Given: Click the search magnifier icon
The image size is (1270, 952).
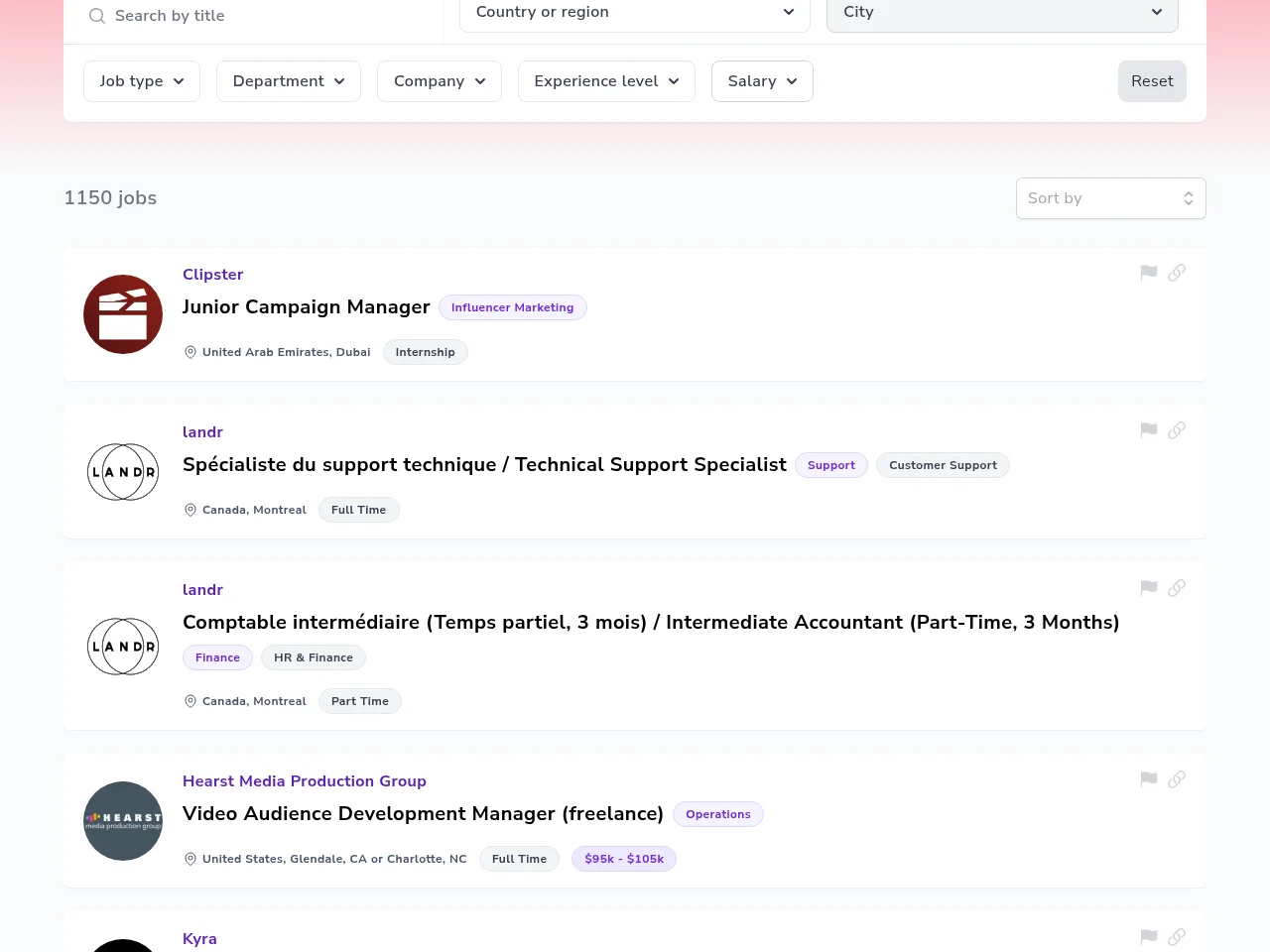Looking at the screenshot, I should tap(97, 16).
